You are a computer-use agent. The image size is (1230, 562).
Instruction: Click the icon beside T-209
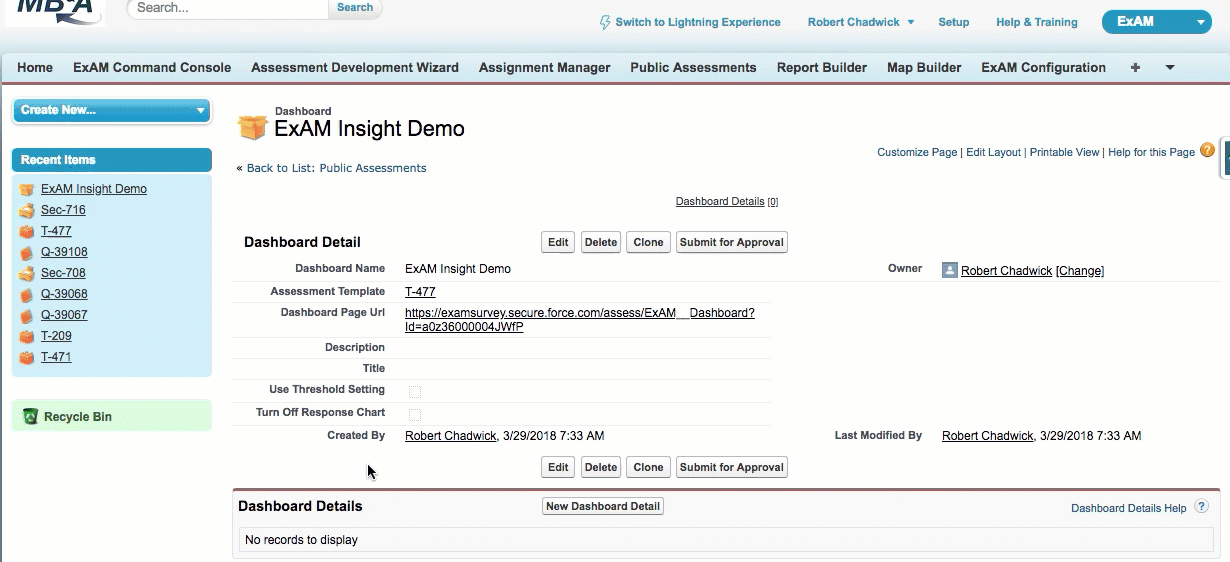click(27, 336)
